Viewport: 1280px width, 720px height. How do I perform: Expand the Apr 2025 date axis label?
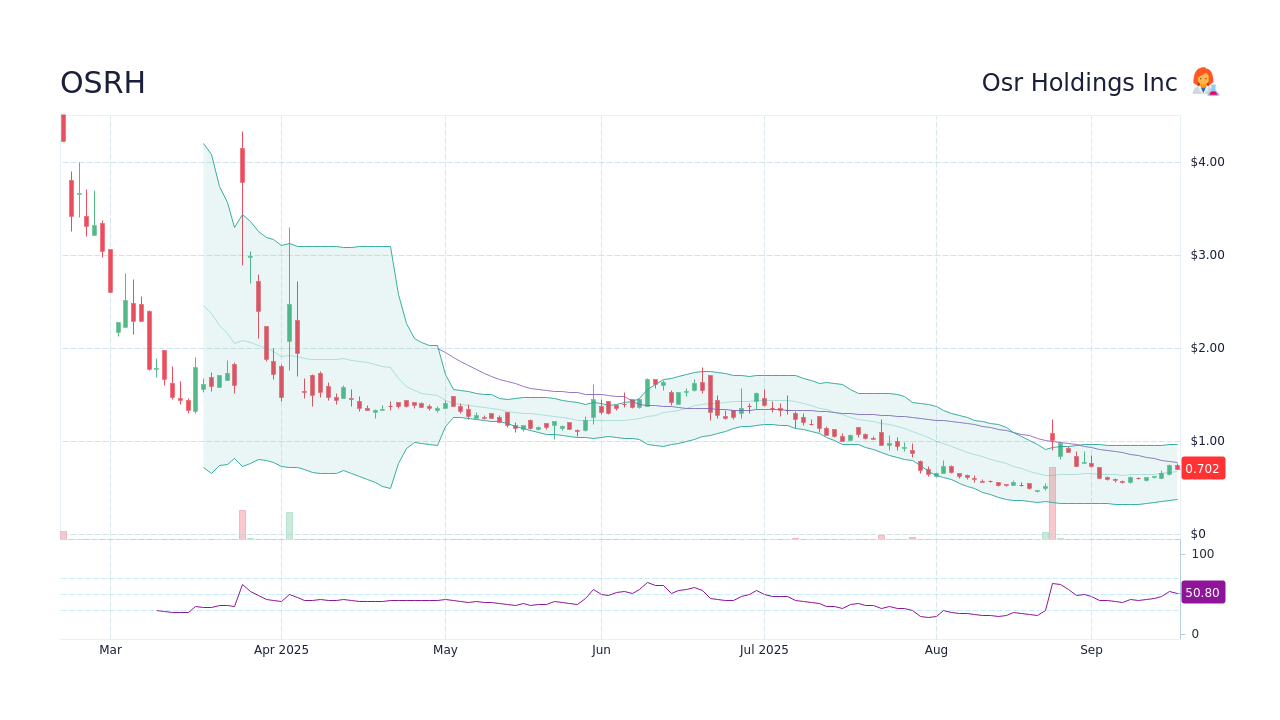click(x=283, y=650)
